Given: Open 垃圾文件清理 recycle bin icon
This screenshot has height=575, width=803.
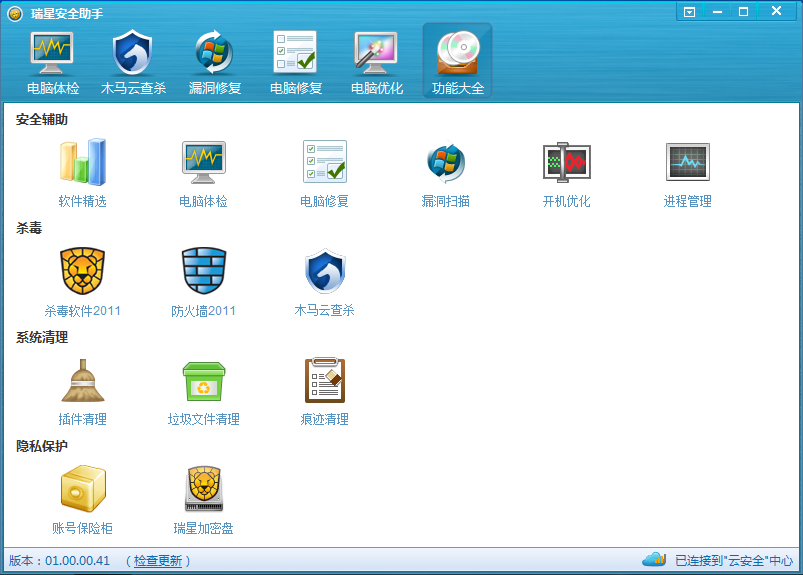Looking at the screenshot, I should pyautogui.click(x=204, y=381).
